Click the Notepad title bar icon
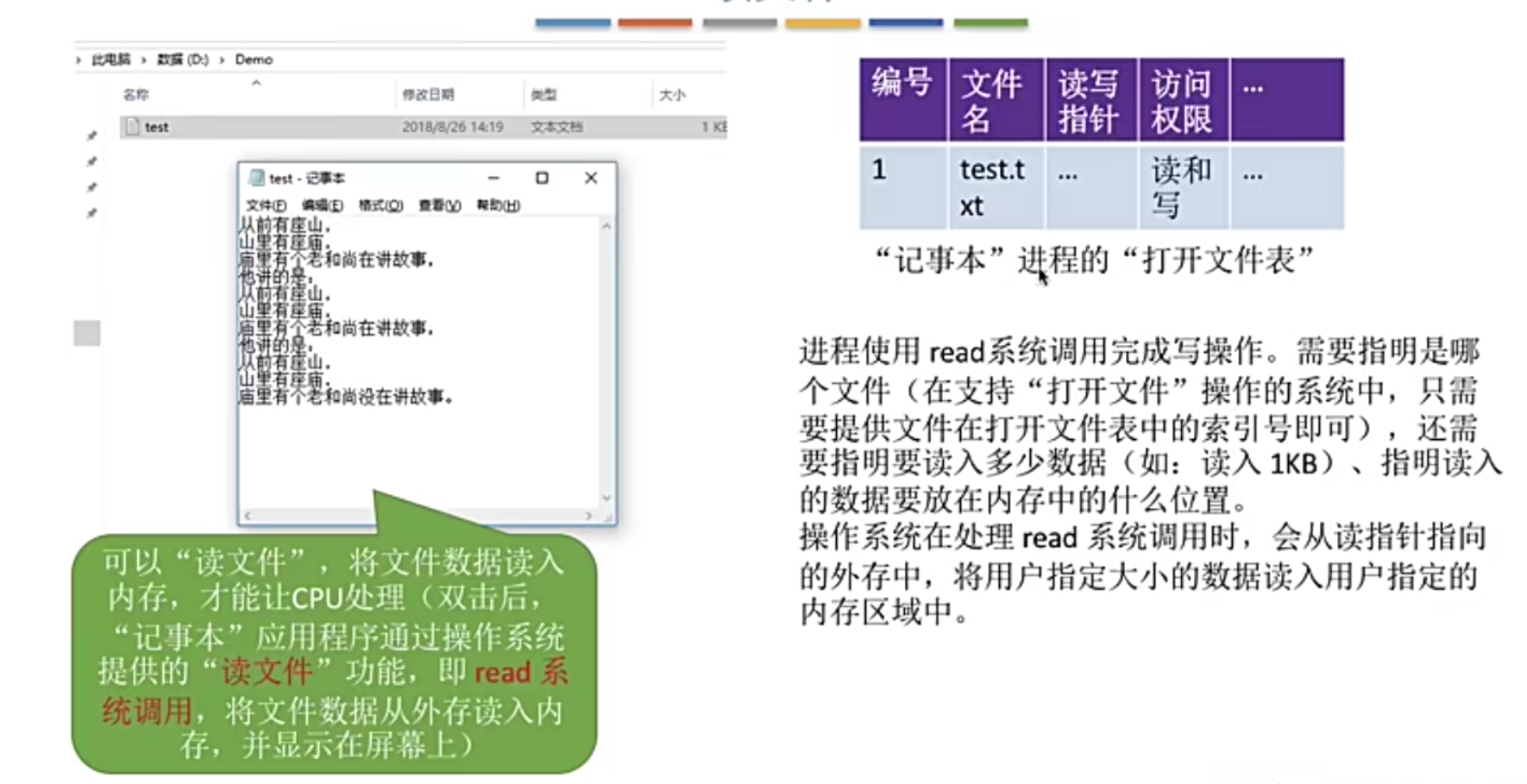The image size is (1527, 784). (x=255, y=178)
